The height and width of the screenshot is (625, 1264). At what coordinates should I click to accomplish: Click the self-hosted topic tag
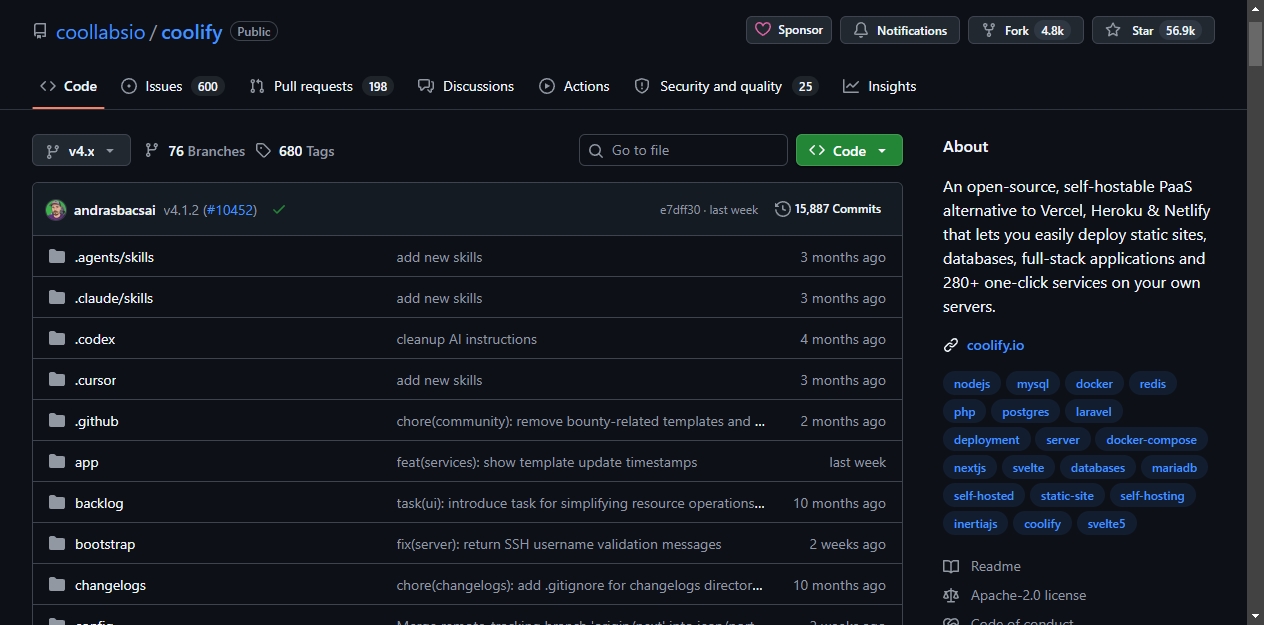pos(984,496)
